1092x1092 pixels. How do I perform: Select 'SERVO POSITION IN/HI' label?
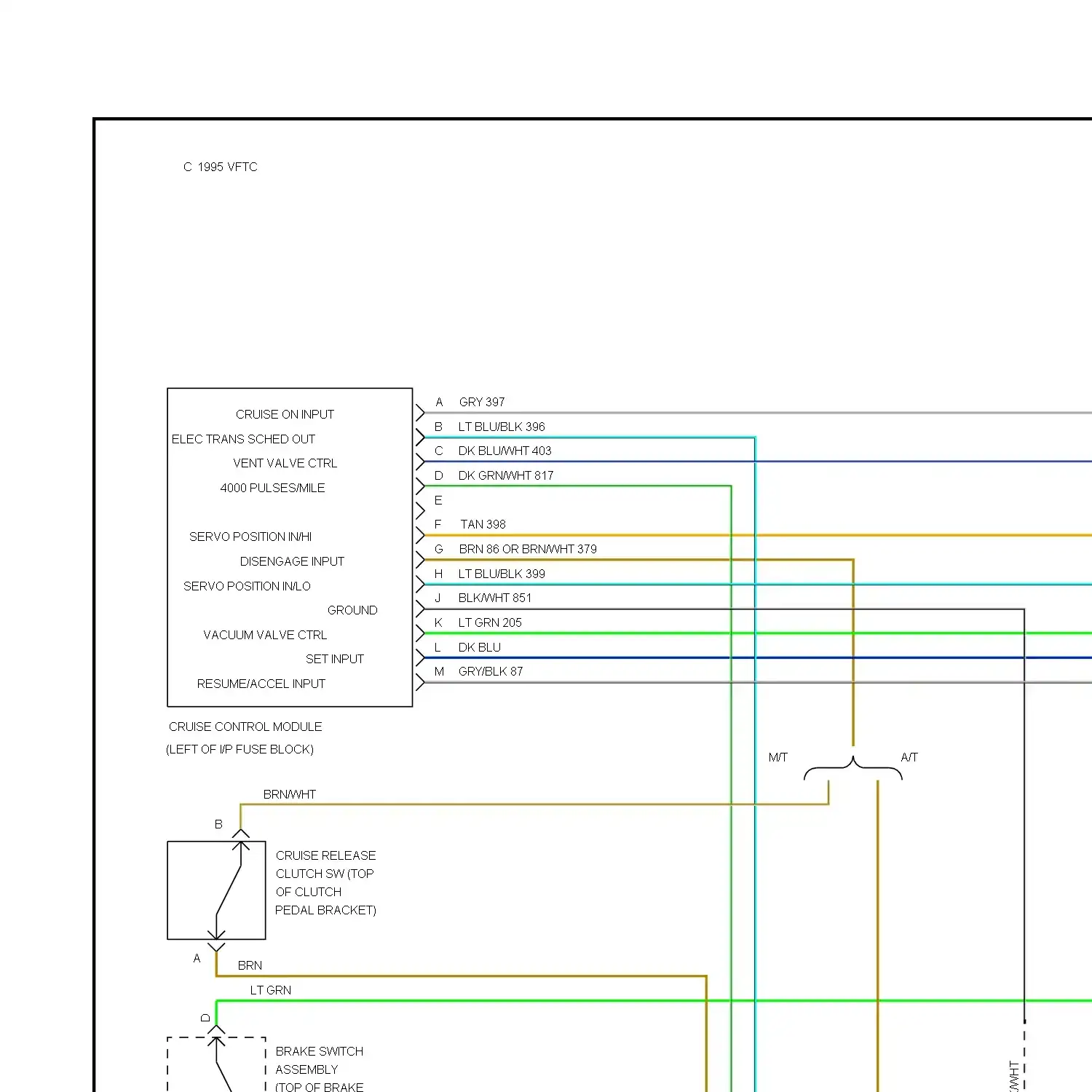[x=250, y=537]
